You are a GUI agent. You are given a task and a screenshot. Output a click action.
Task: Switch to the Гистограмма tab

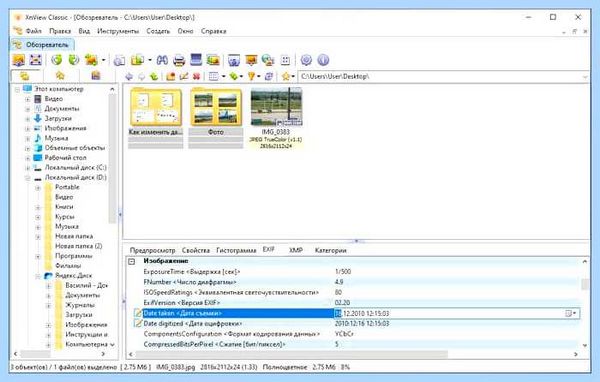(x=236, y=250)
